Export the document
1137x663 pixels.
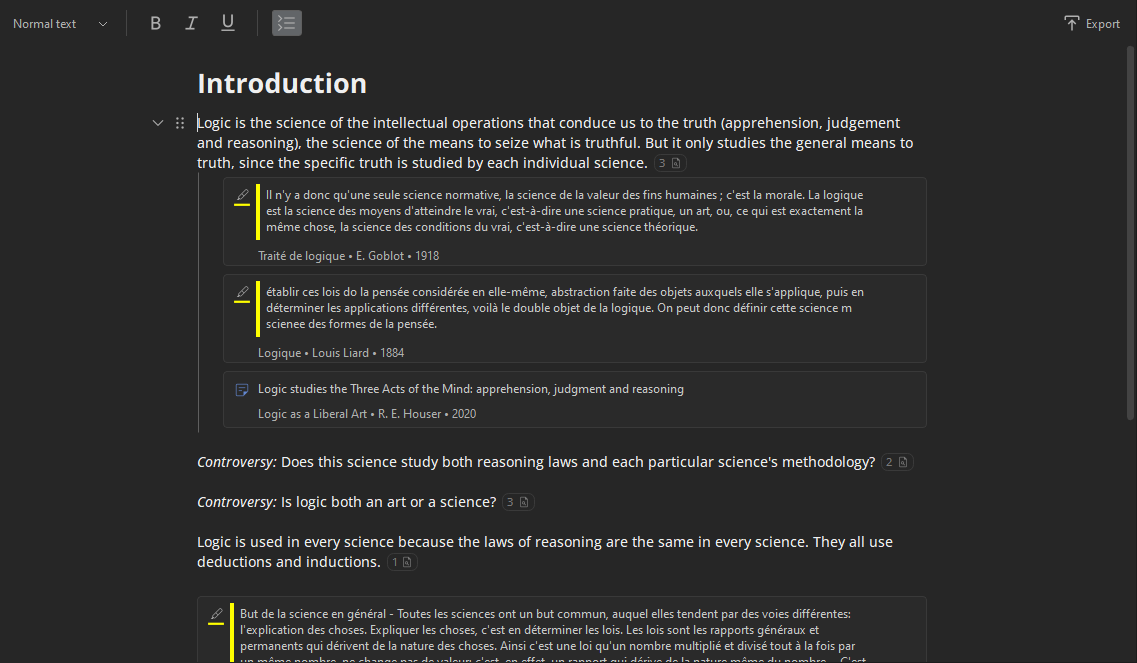[x=1092, y=24]
